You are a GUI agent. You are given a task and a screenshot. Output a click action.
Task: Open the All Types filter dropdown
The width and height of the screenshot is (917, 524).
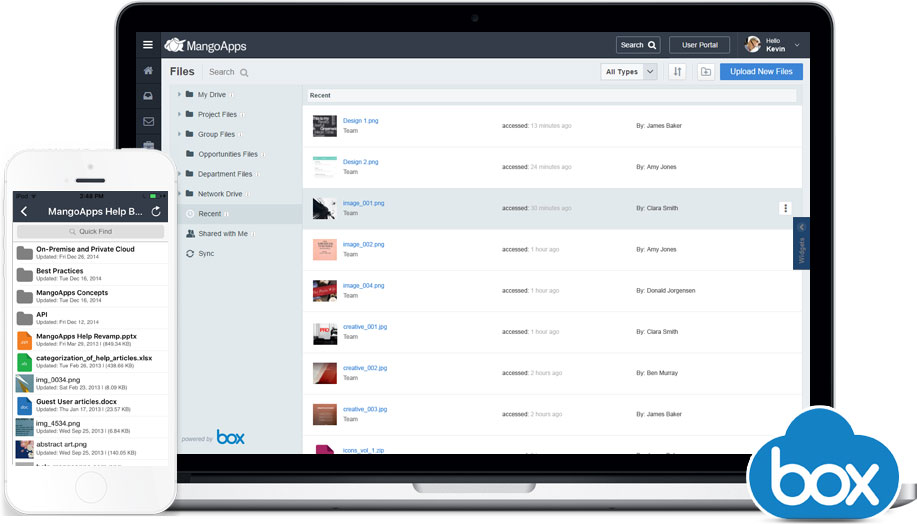pyautogui.click(x=629, y=71)
